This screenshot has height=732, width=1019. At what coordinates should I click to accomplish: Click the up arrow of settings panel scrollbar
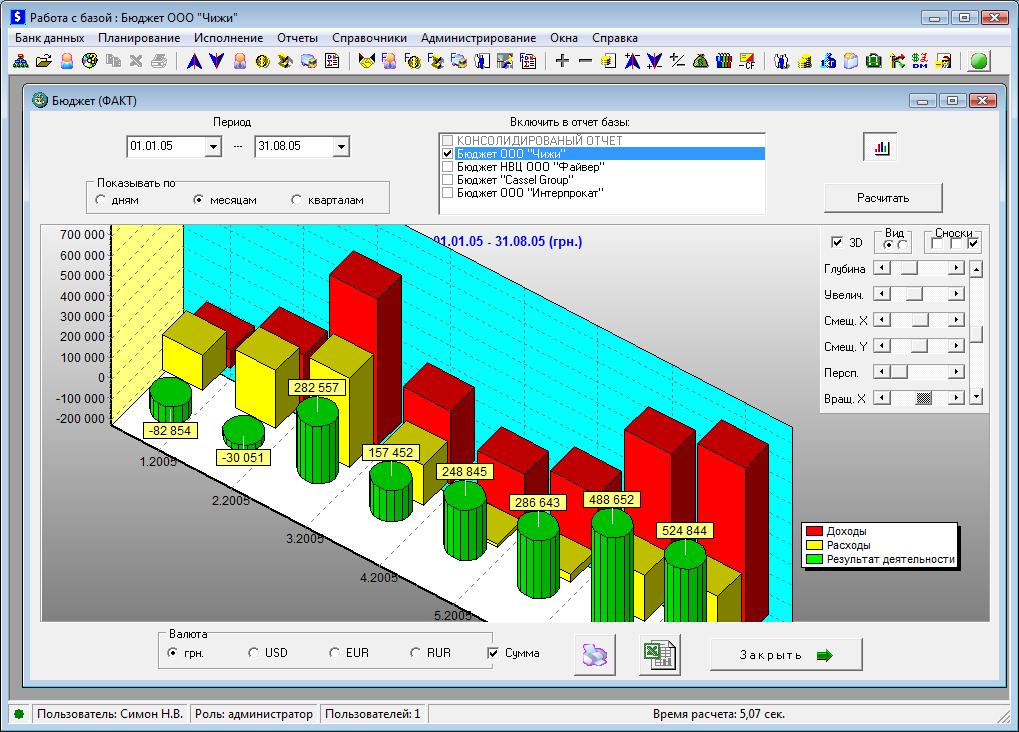coord(975,268)
